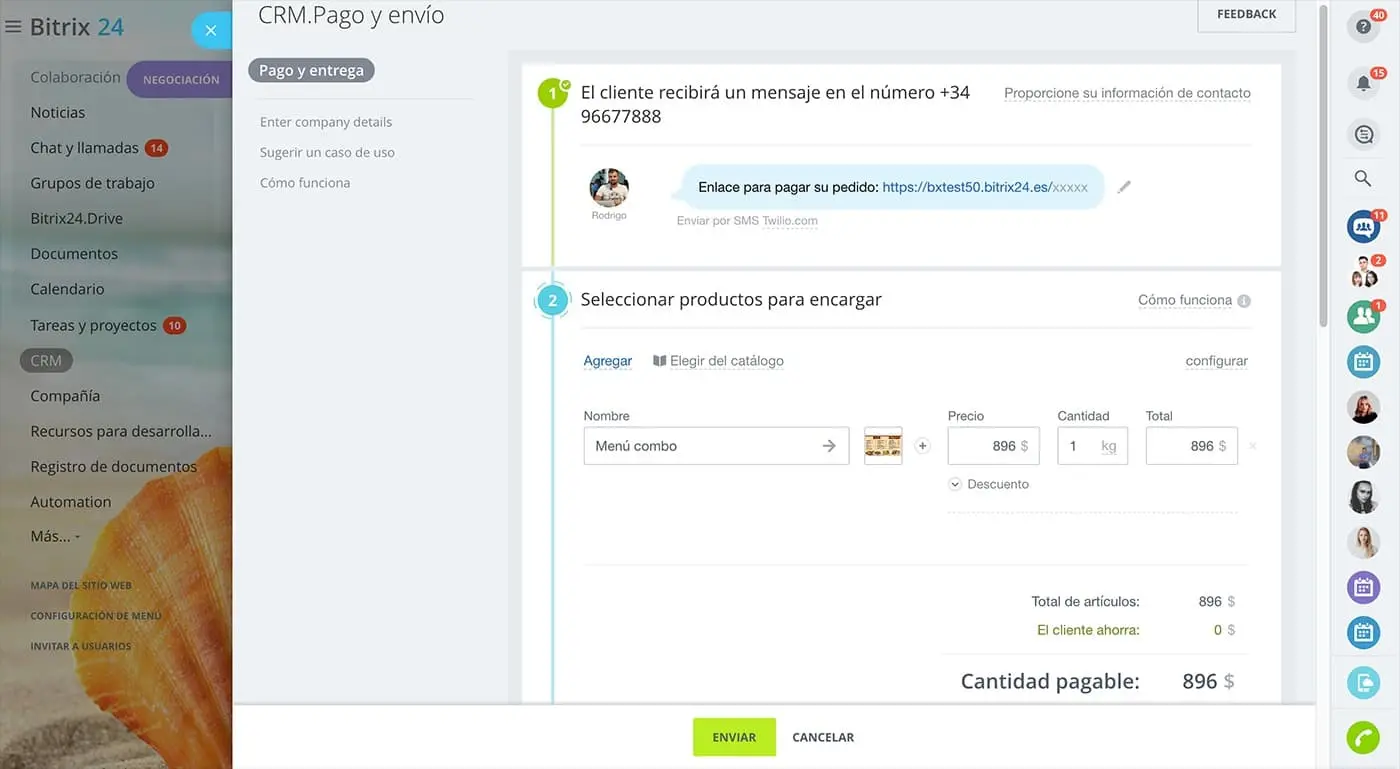Click Elegir del catálogo link
Viewport: 1400px width, 769px height.
coord(718,361)
